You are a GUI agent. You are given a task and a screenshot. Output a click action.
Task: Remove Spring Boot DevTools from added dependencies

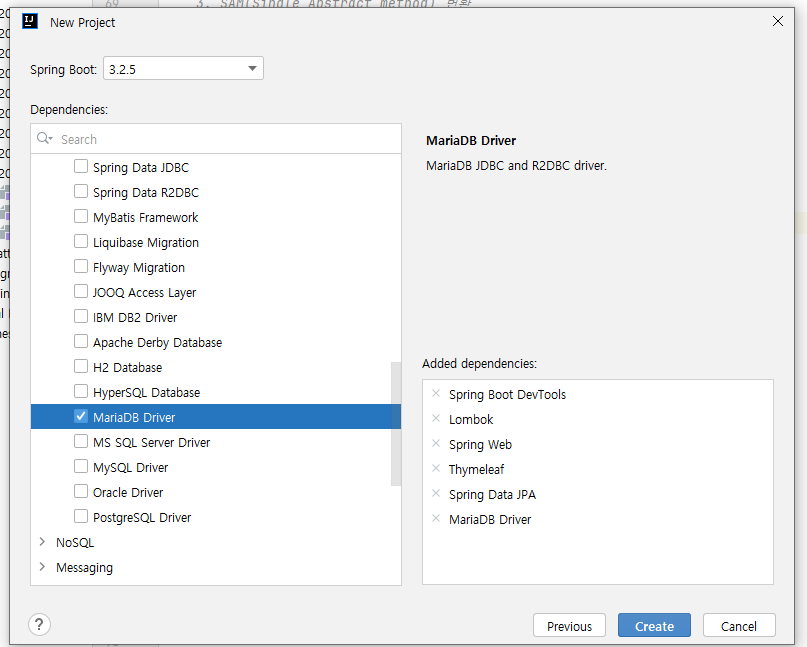pos(436,394)
